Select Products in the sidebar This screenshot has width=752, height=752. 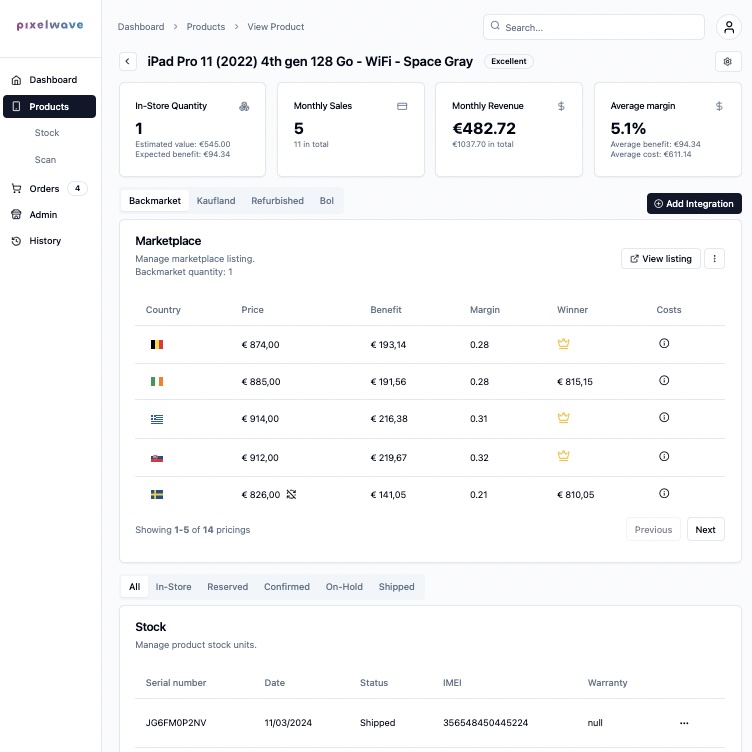(49, 106)
